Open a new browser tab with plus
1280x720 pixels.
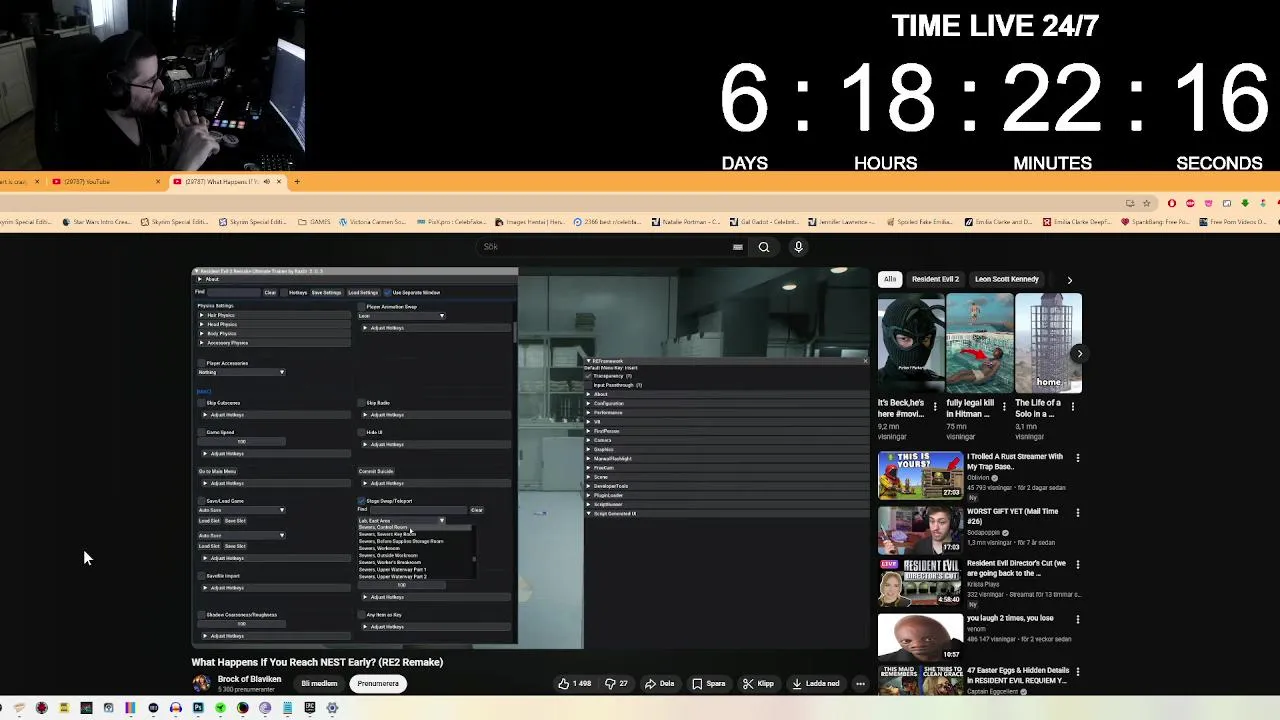click(297, 182)
